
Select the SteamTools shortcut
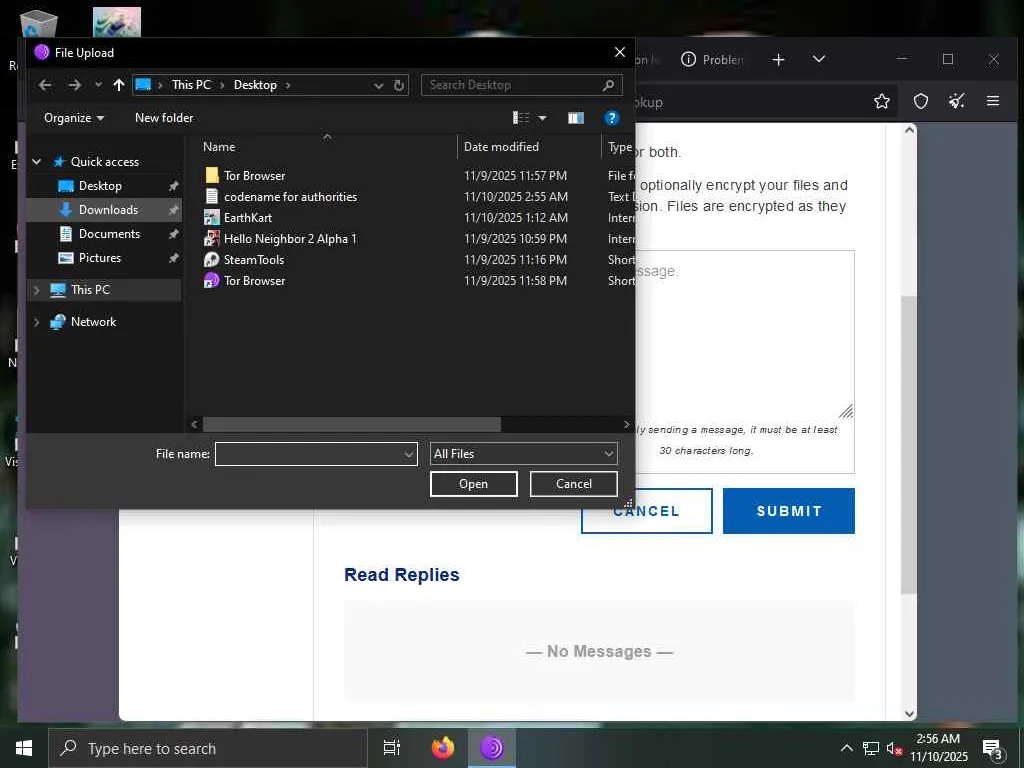pyautogui.click(x=253, y=260)
